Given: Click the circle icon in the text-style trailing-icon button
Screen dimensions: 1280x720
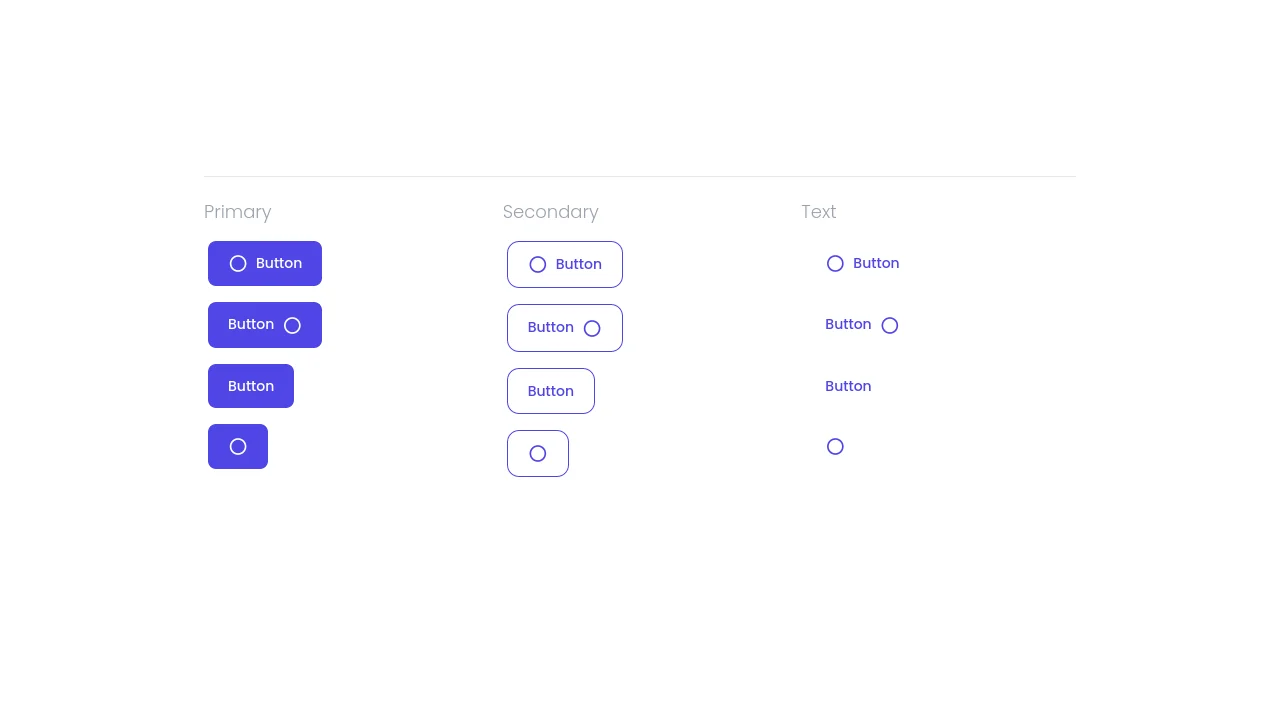Looking at the screenshot, I should (x=890, y=325).
